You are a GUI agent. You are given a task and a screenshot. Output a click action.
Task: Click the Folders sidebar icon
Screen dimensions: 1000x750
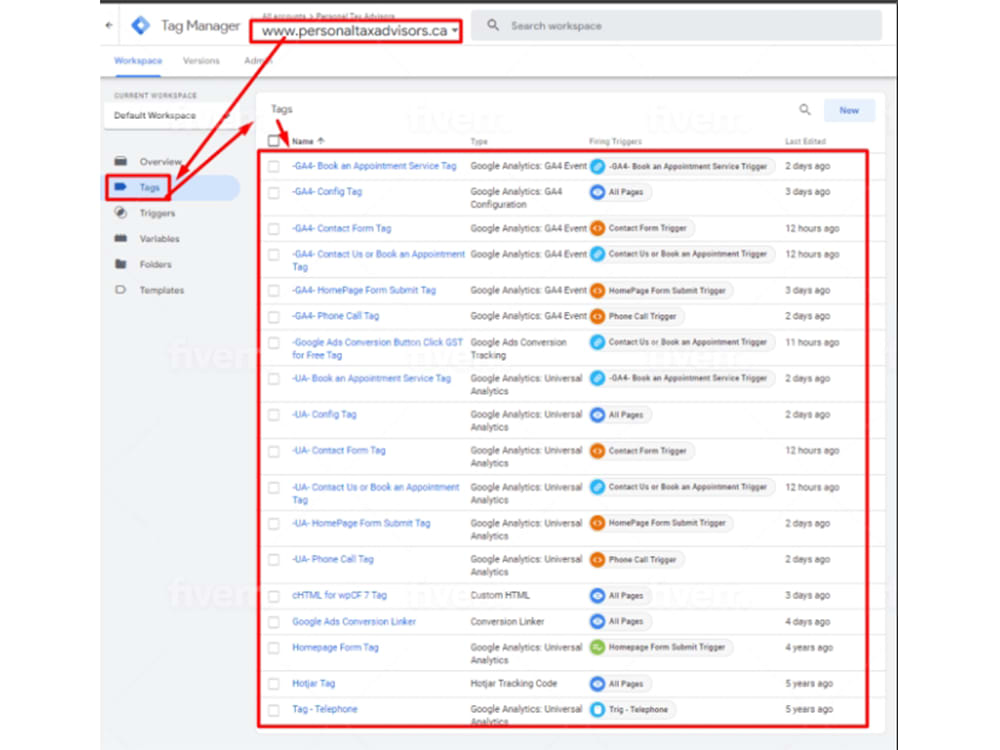coord(121,264)
